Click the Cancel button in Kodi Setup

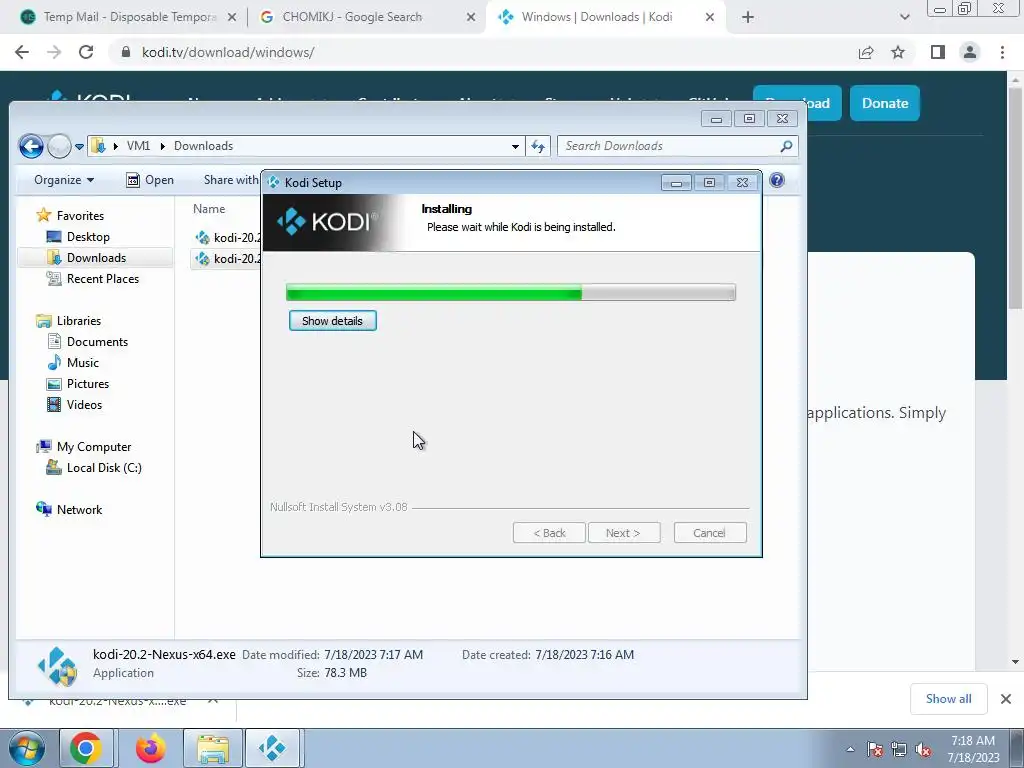click(x=709, y=533)
